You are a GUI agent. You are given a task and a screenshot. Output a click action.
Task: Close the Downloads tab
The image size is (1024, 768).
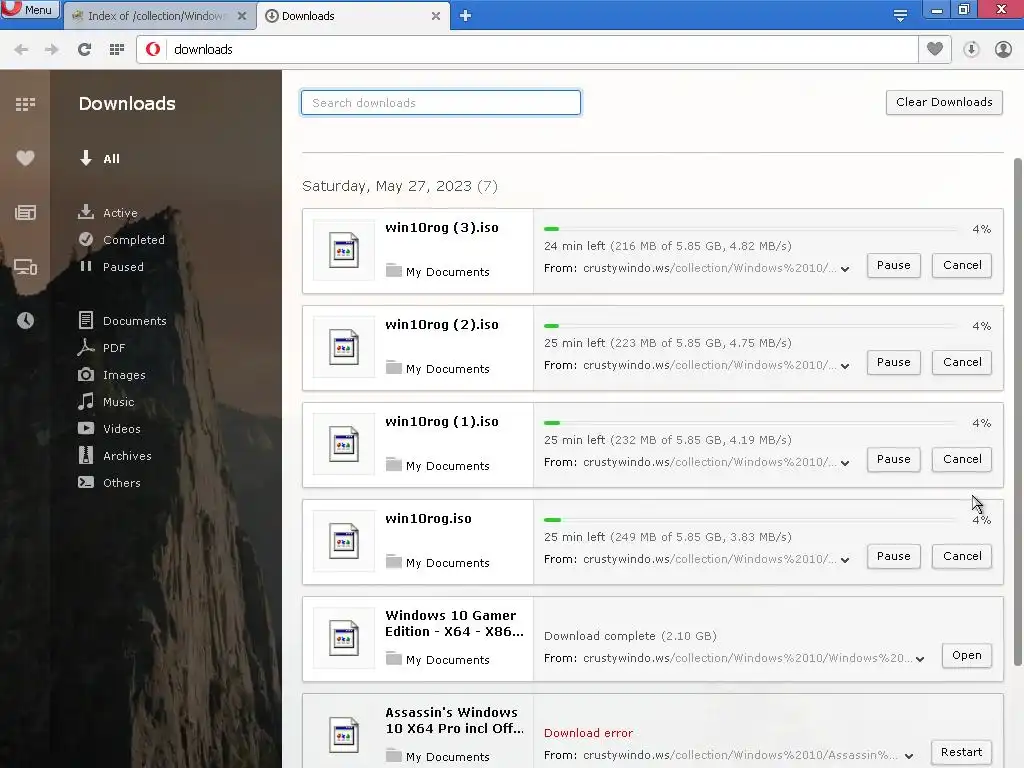point(436,16)
